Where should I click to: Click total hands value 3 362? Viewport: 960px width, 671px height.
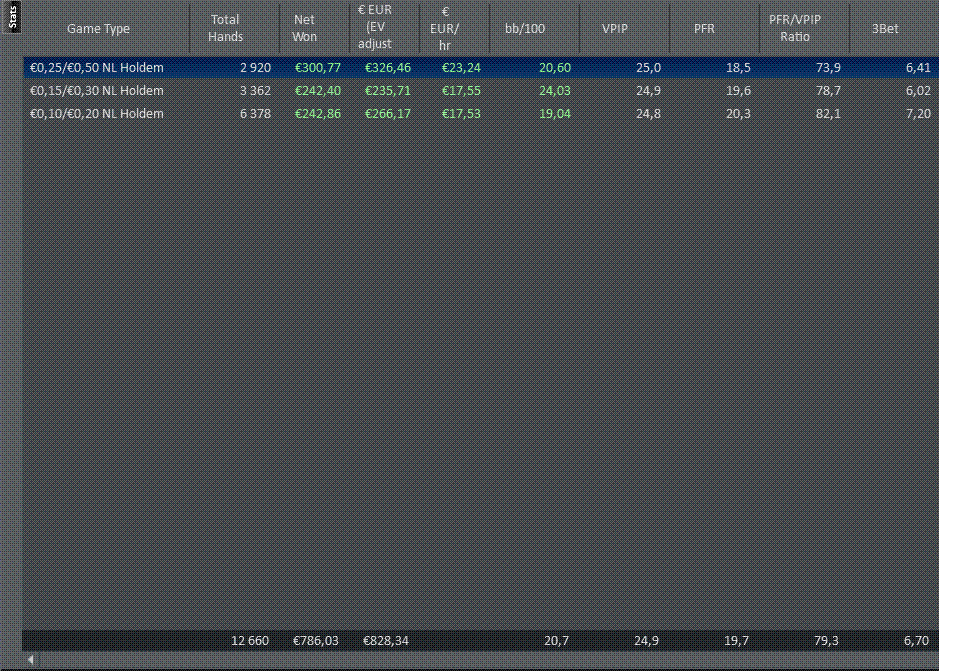pyautogui.click(x=255, y=91)
